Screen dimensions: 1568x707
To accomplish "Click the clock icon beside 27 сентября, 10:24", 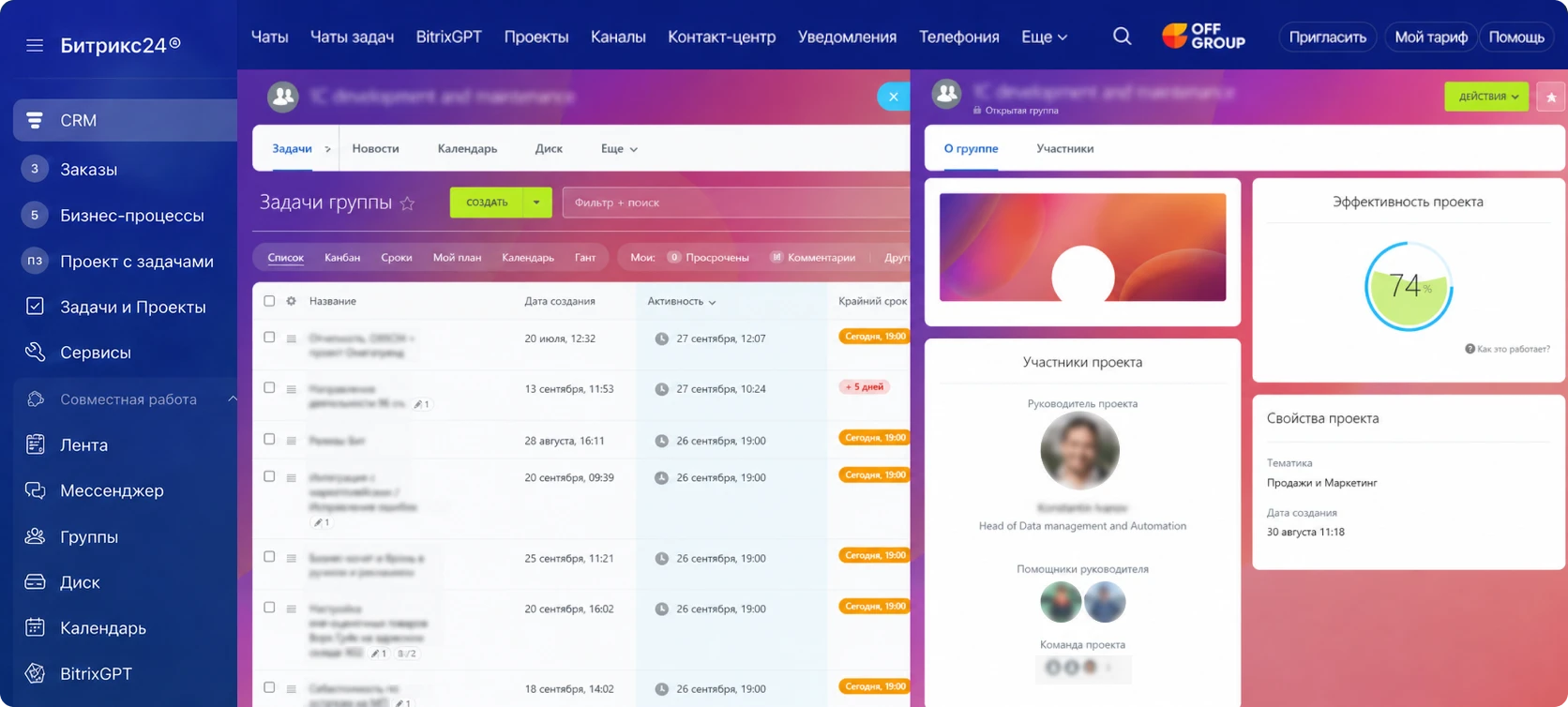I will [x=661, y=389].
